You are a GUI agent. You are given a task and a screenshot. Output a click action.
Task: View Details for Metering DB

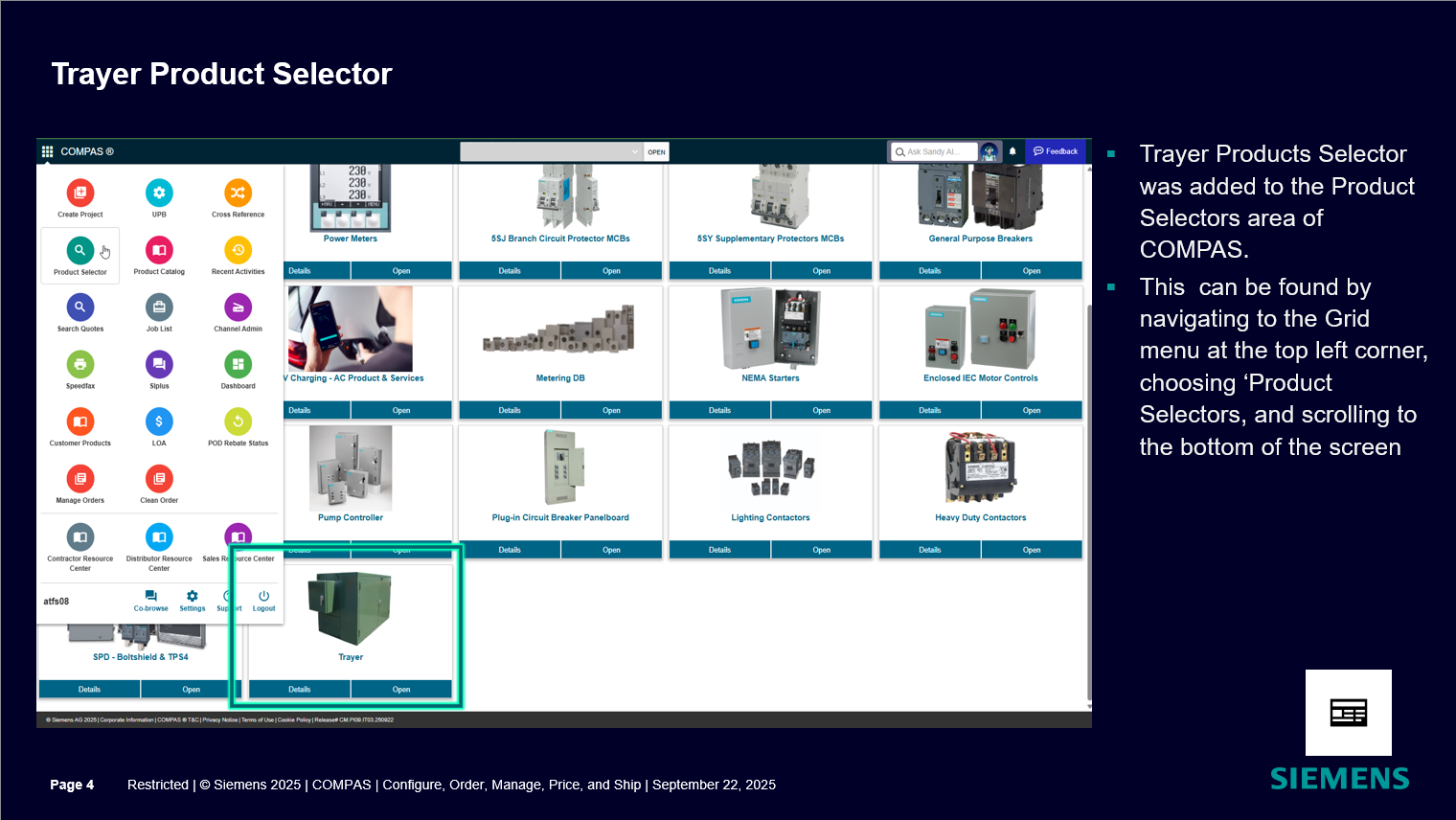[510, 410]
